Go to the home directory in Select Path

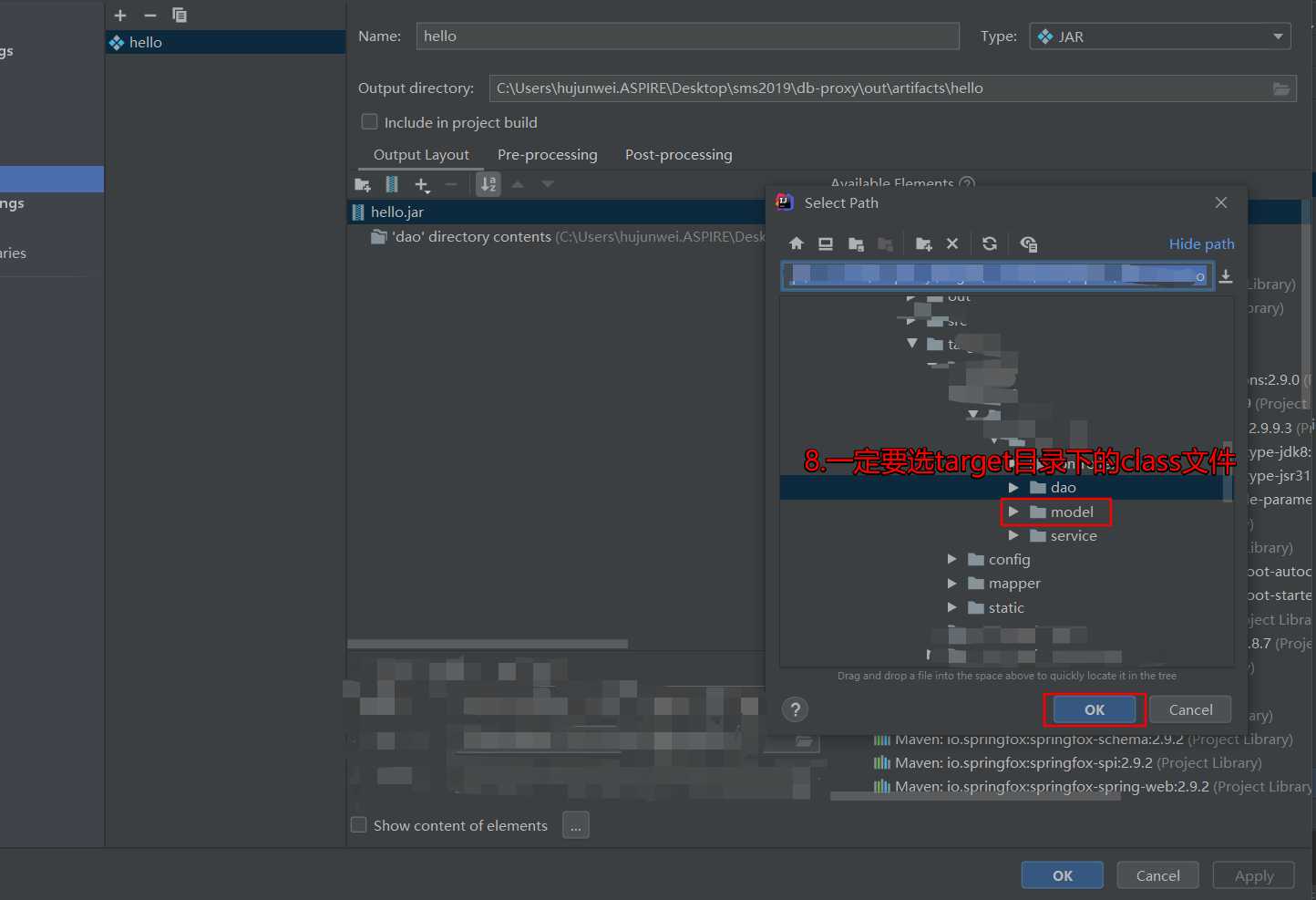(x=797, y=243)
